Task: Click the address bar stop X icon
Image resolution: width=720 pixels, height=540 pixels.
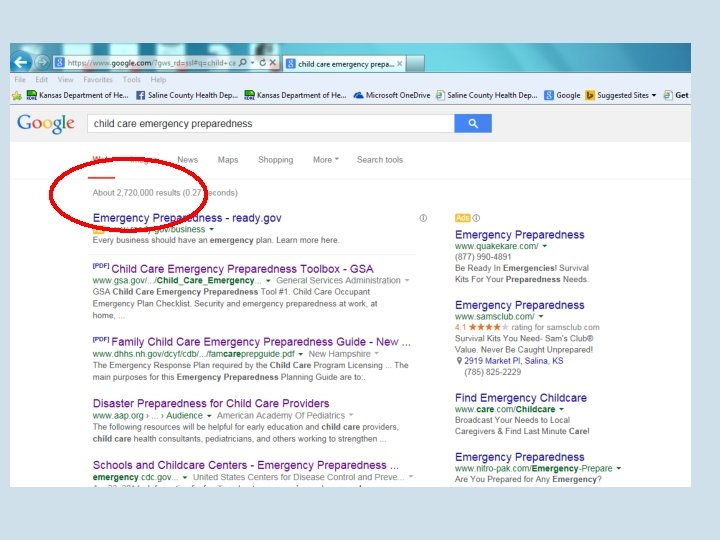Action: (273, 62)
